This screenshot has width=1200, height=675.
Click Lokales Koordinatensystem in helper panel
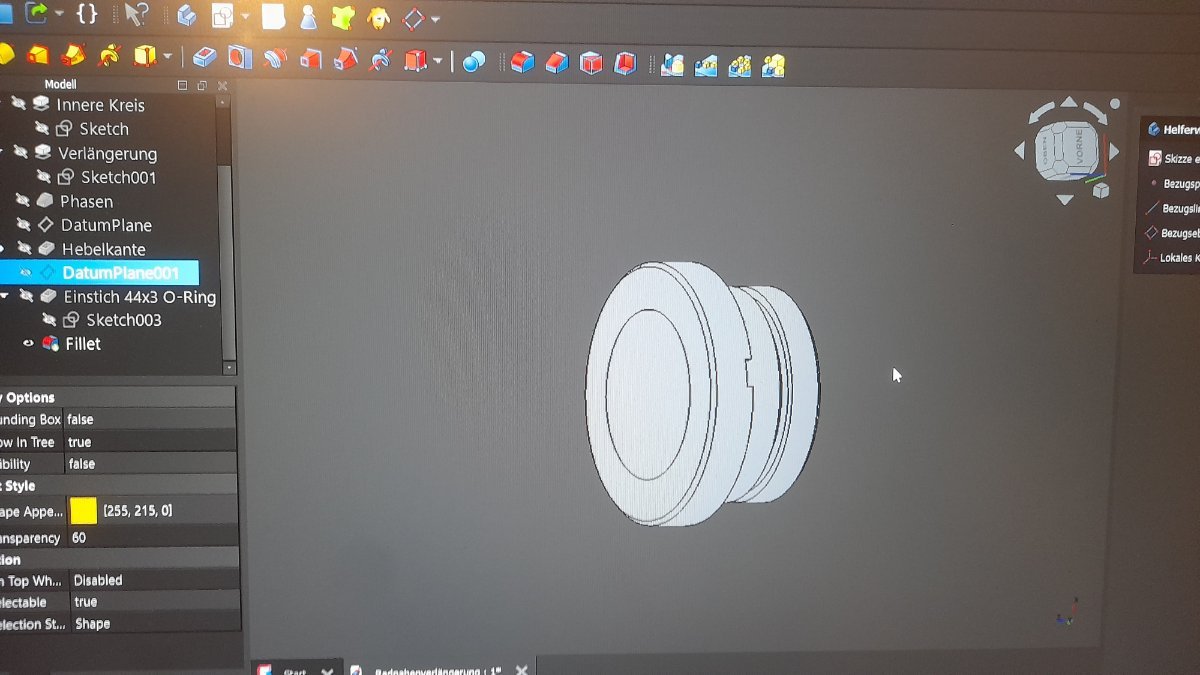(1174, 258)
